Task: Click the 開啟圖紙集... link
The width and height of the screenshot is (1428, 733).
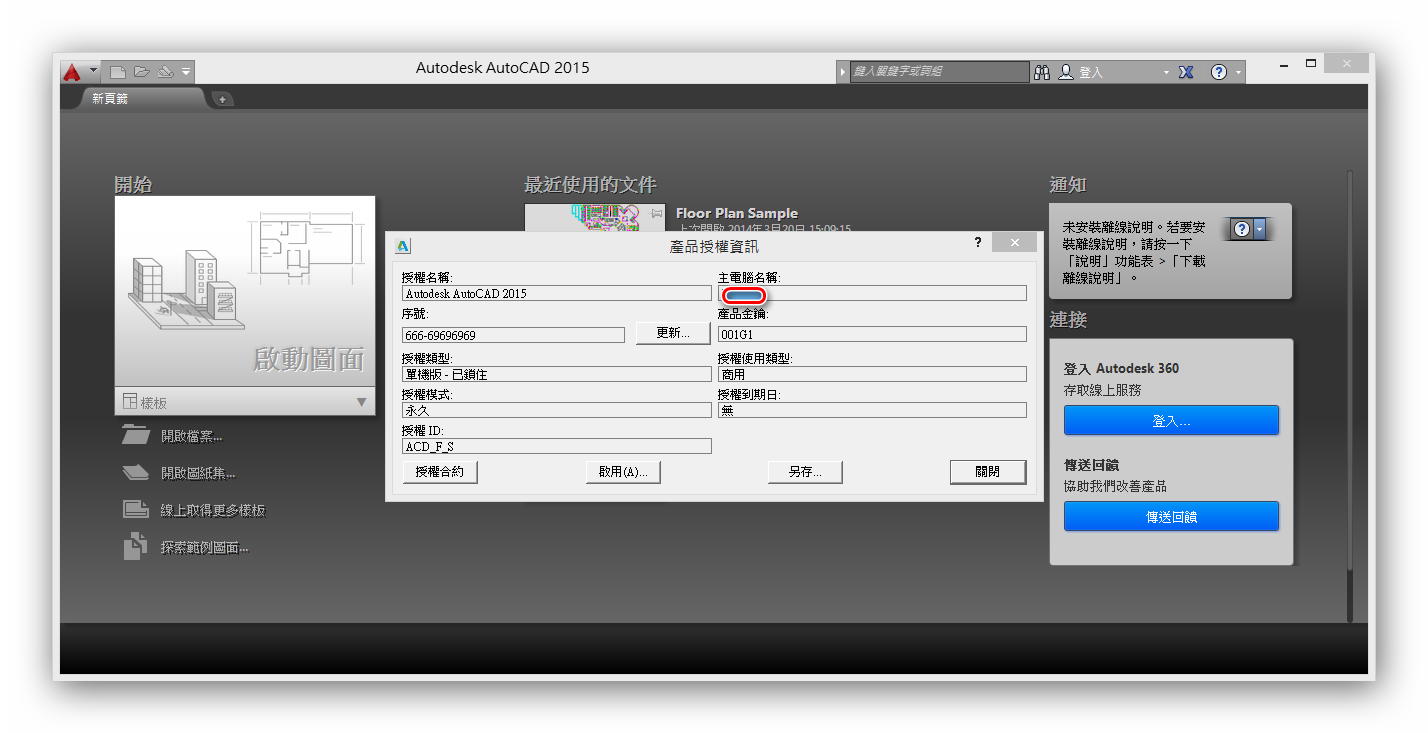Action: pos(198,473)
